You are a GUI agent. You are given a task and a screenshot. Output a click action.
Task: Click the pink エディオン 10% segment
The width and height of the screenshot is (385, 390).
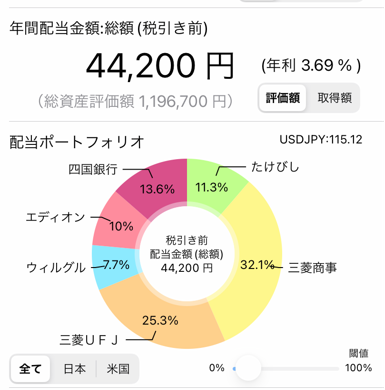pos(117,225)
